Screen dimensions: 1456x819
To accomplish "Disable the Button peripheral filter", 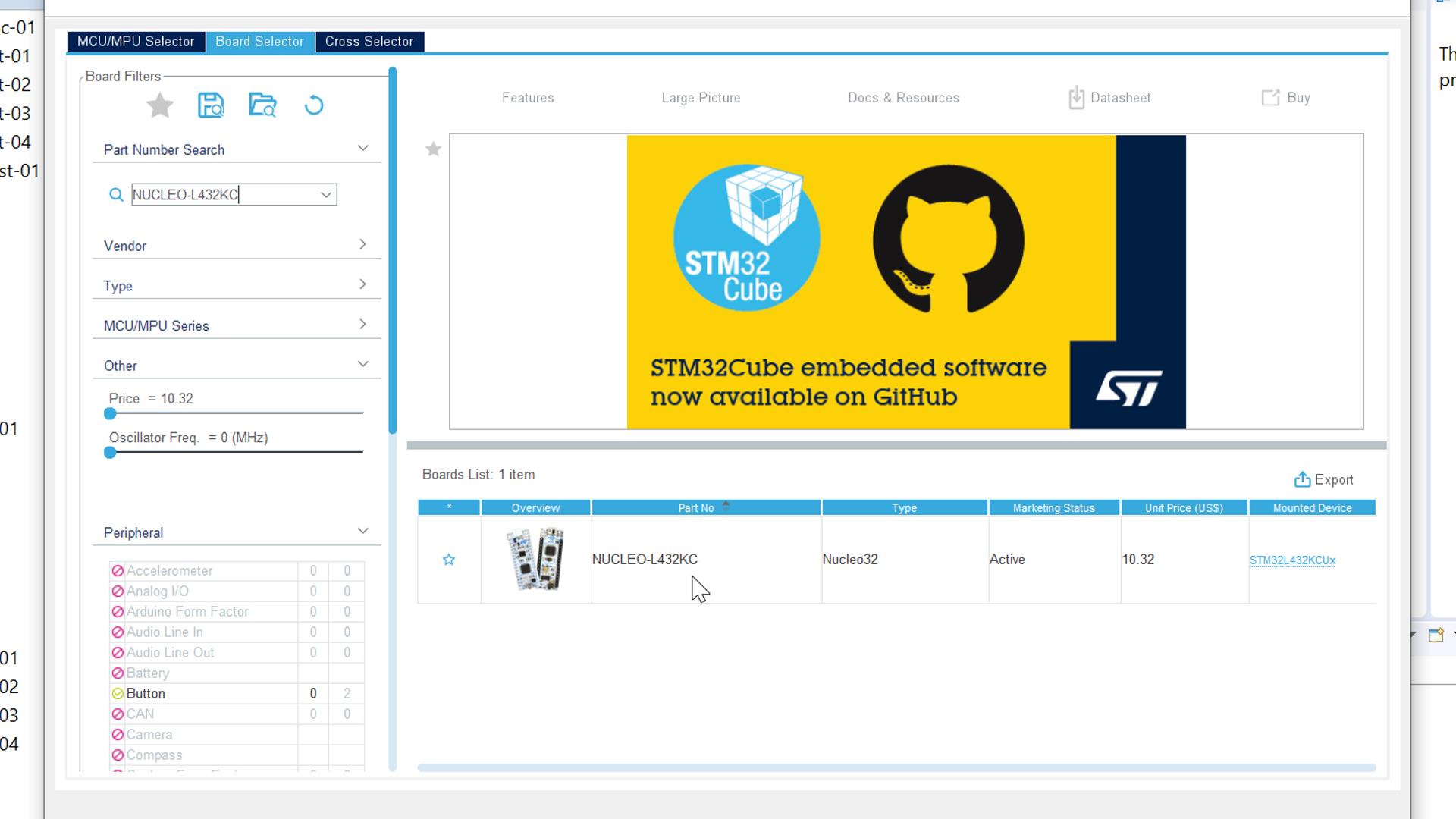I will 118,693.
